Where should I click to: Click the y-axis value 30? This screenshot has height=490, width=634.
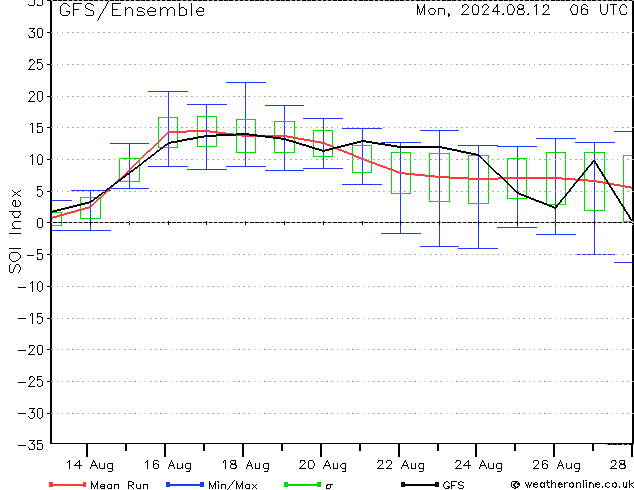tap(35, 33)
